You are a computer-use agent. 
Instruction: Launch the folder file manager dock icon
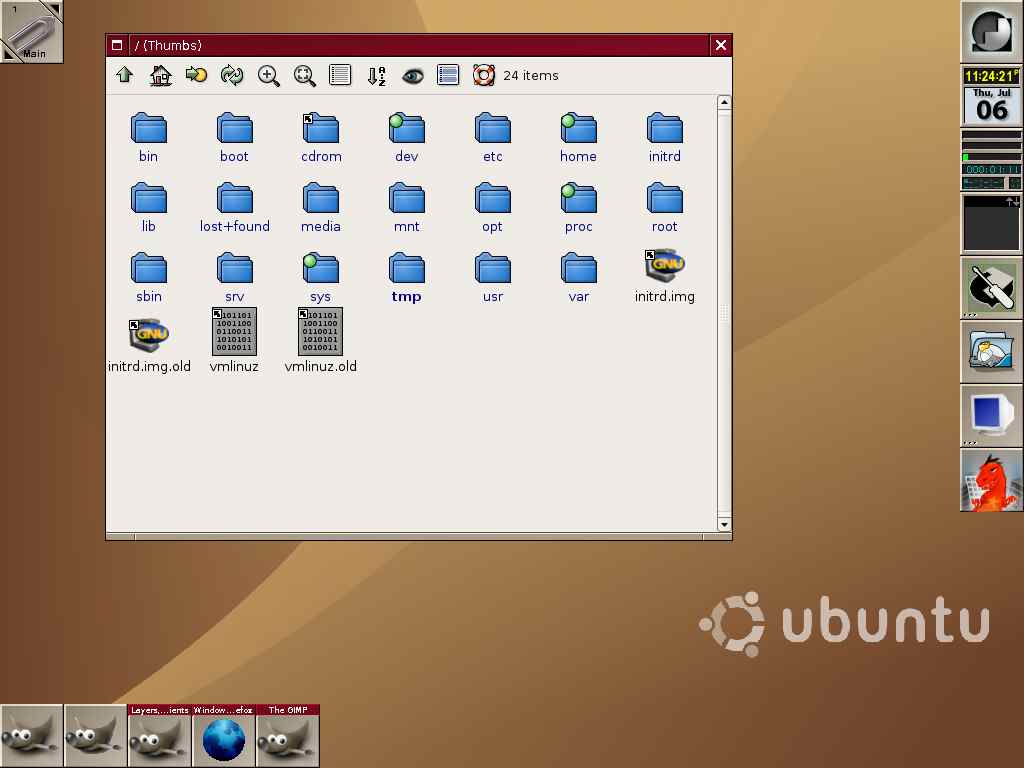[x=991, y=351]
